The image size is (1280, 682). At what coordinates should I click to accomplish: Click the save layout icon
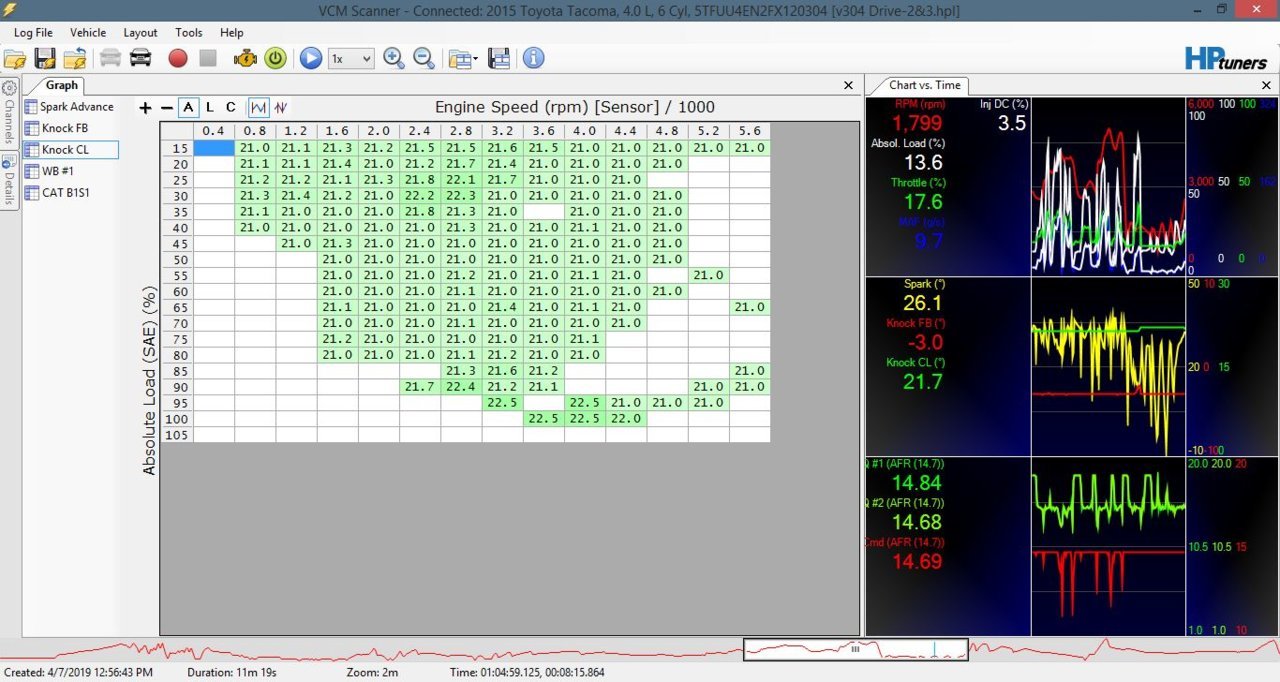click(499, 58)
